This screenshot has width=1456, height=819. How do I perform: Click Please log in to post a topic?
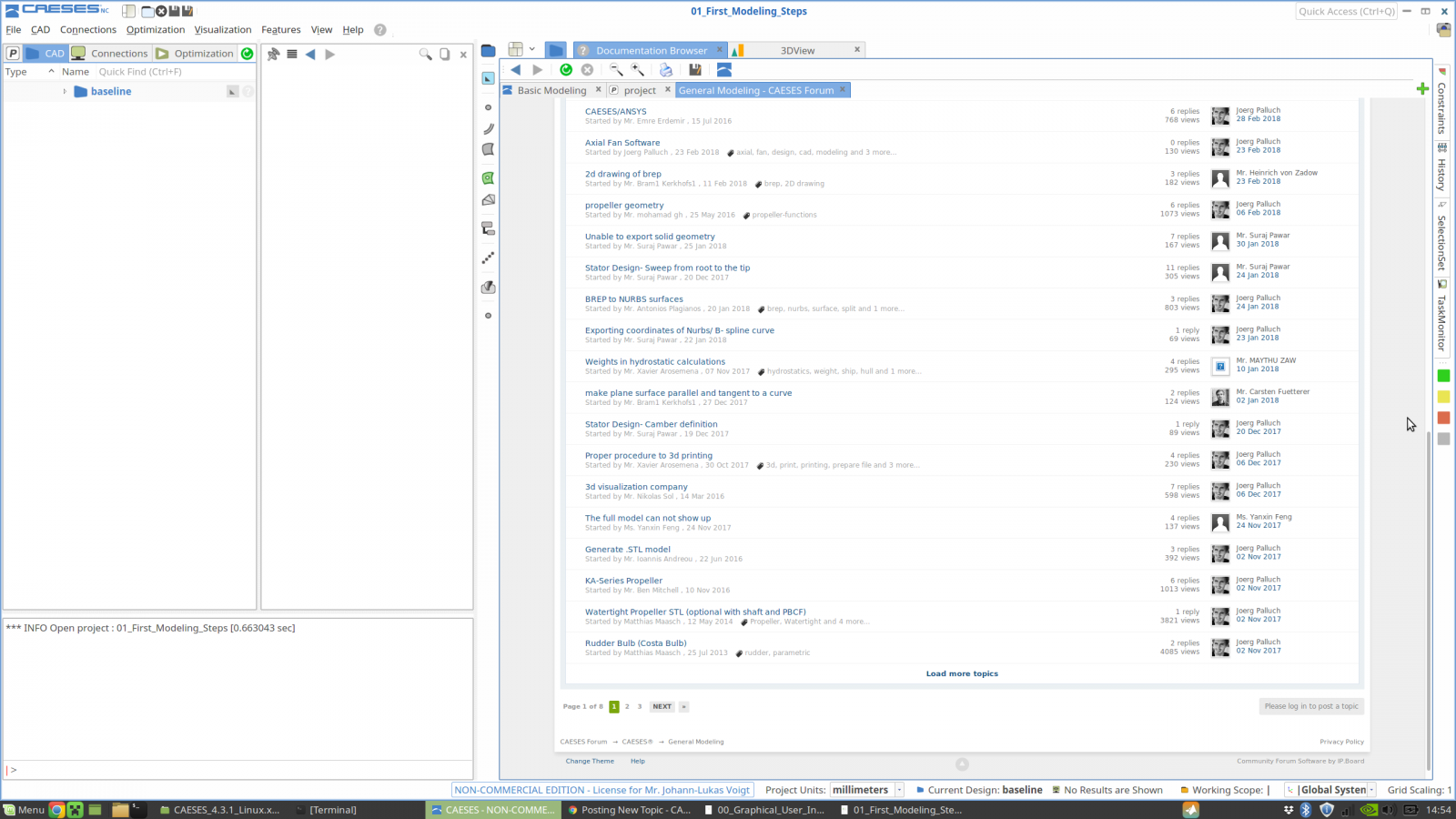point(1311,706)
